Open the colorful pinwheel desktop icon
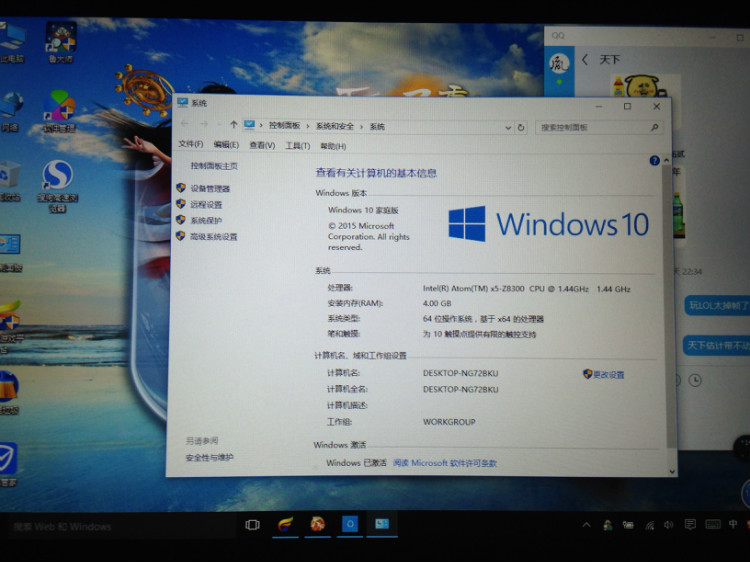The width and height of the screenshot is (750, 562). 59,111
